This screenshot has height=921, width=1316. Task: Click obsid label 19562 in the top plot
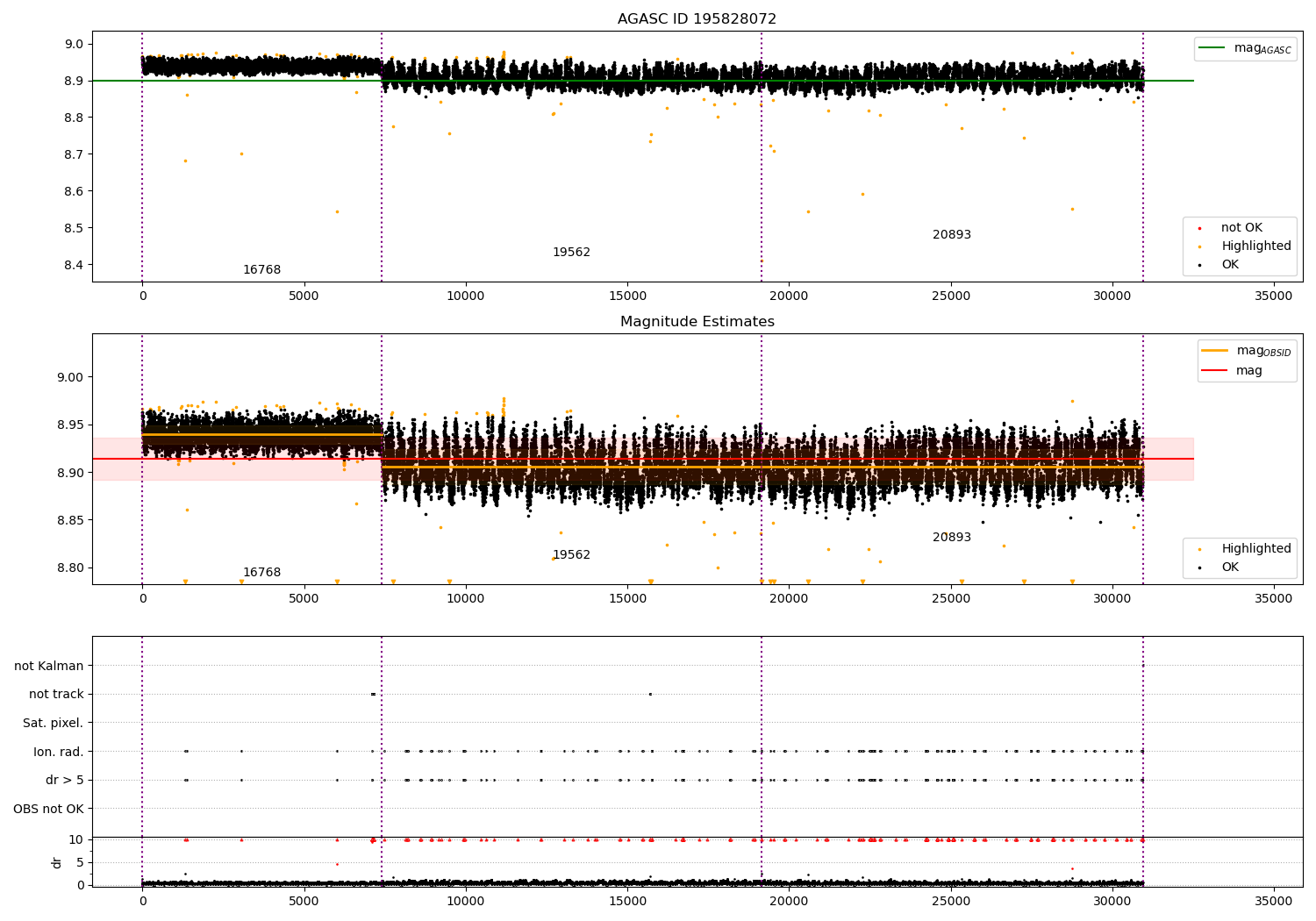click(571, 253)
